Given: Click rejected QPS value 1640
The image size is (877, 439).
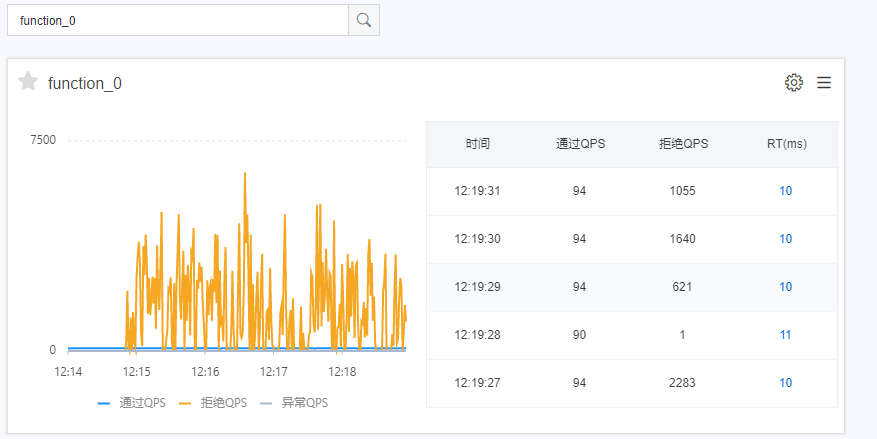Looking at the screenshot, I should click(682, 239).
